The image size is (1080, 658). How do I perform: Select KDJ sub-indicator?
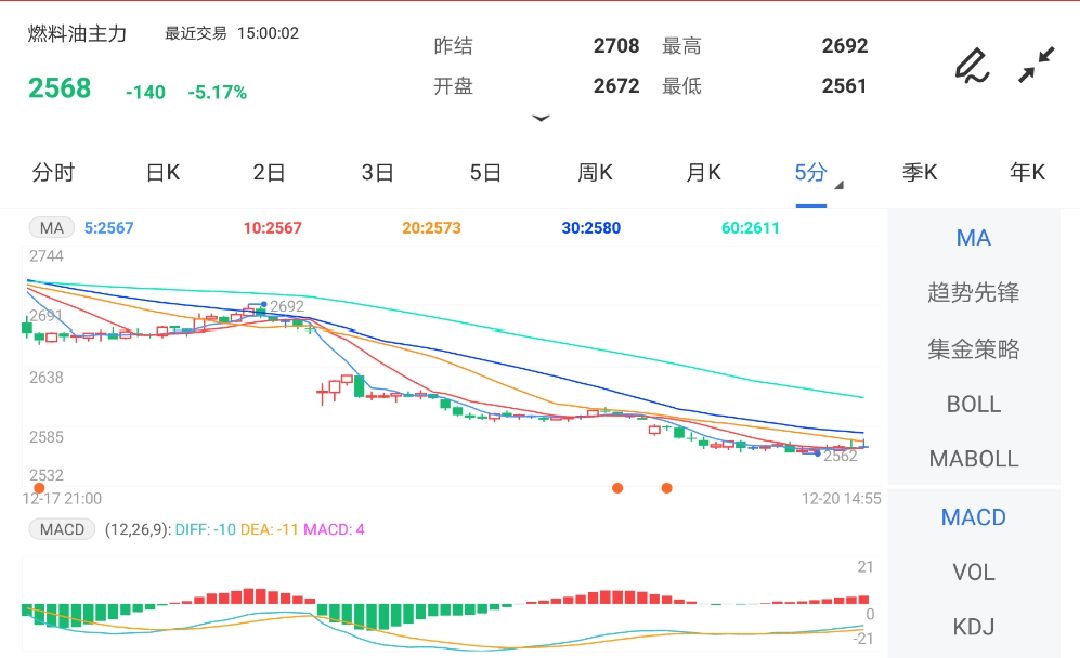[x=973, y=627]
